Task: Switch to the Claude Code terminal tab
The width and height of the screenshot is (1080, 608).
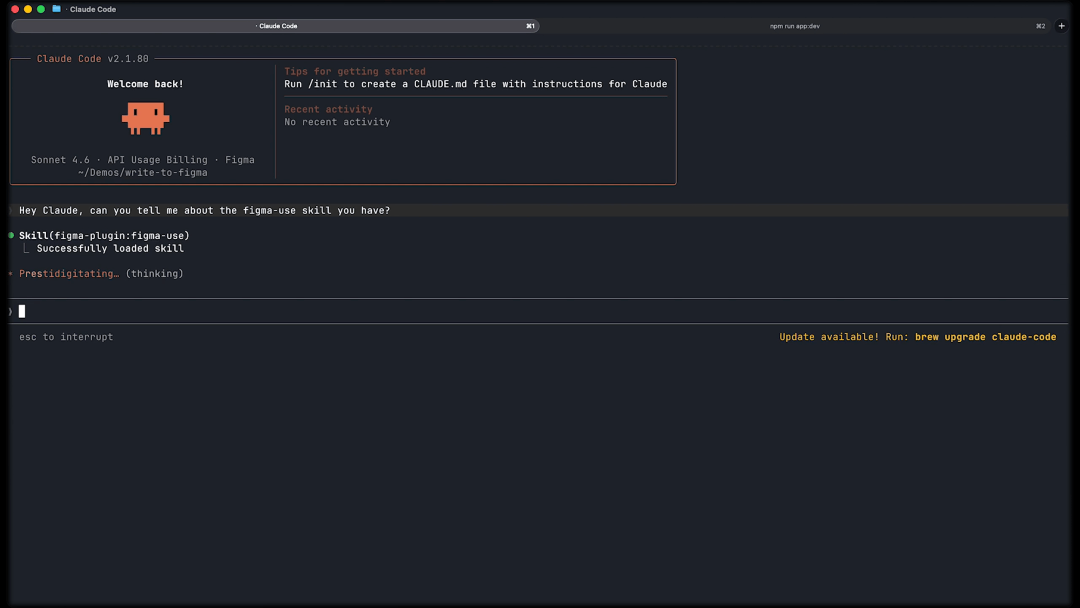Action: click(276, 26)
